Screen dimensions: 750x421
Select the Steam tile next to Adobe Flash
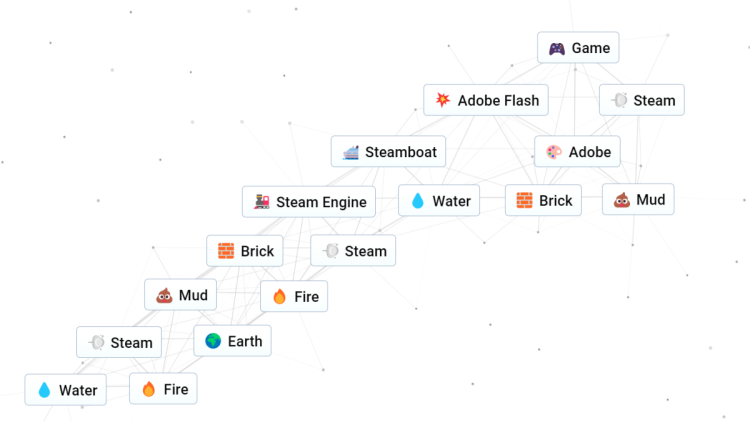click(x=642, y=100)
